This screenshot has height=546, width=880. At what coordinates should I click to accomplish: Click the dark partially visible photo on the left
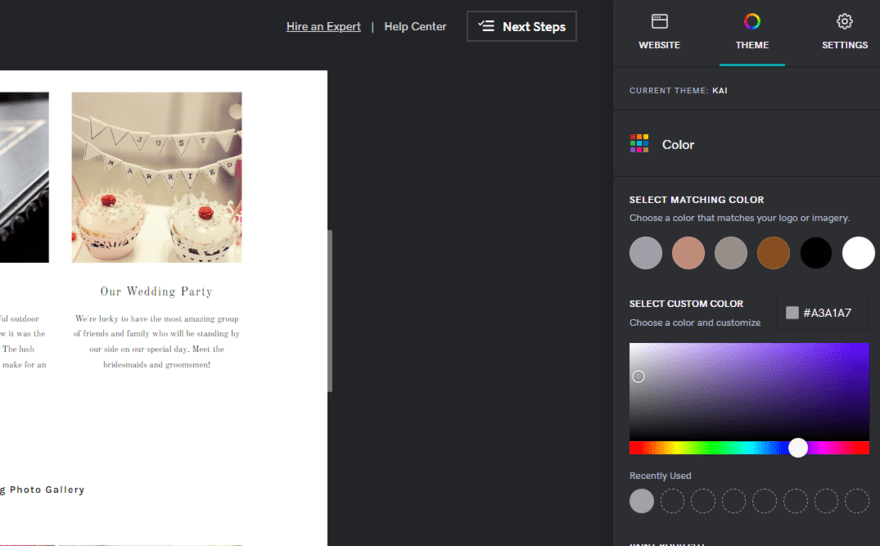coord(24,177)
